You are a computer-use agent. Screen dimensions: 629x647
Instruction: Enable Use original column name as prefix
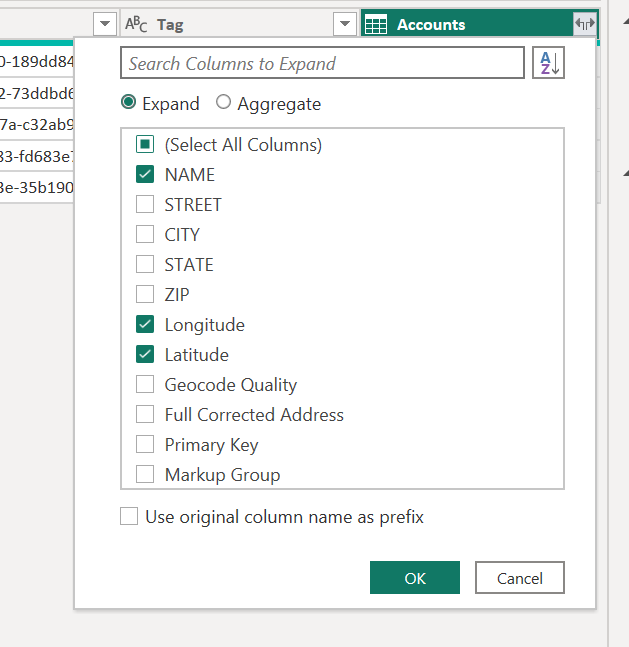(x=129, y=517)
